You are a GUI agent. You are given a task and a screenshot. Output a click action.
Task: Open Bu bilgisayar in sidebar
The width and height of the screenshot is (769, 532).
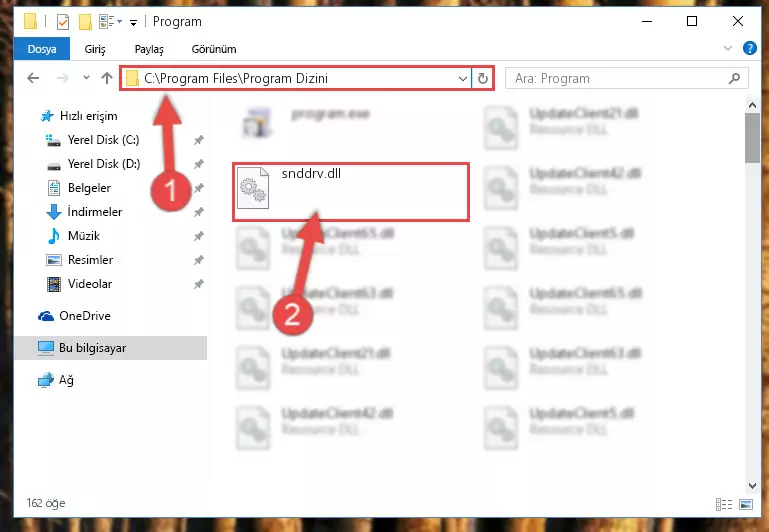tap(110, 348)
